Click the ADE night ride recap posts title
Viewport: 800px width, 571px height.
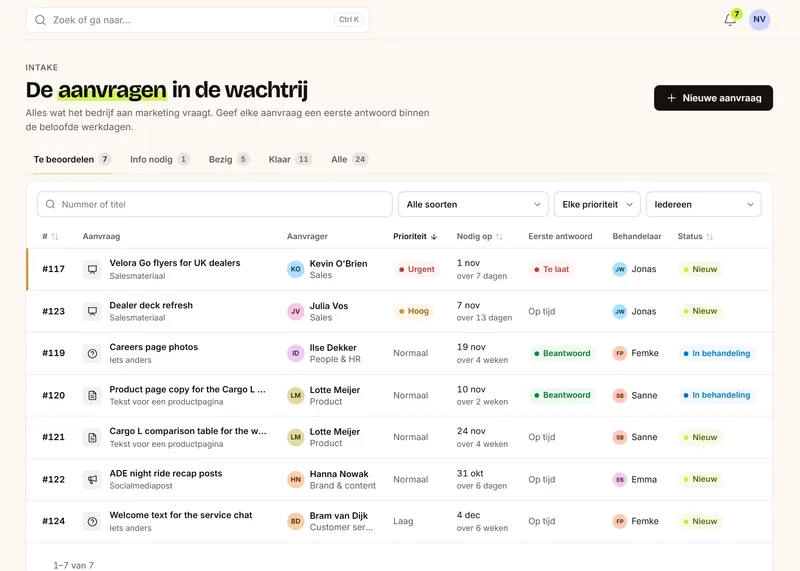(166, 474)
